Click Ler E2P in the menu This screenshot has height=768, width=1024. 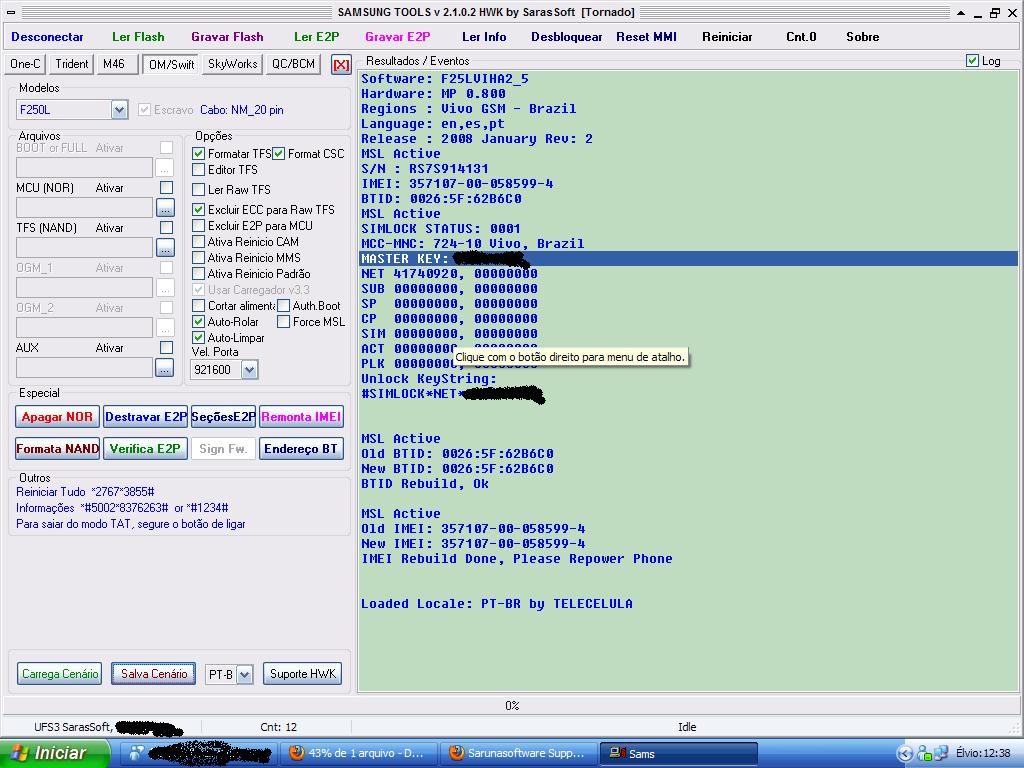click(317, 37)
